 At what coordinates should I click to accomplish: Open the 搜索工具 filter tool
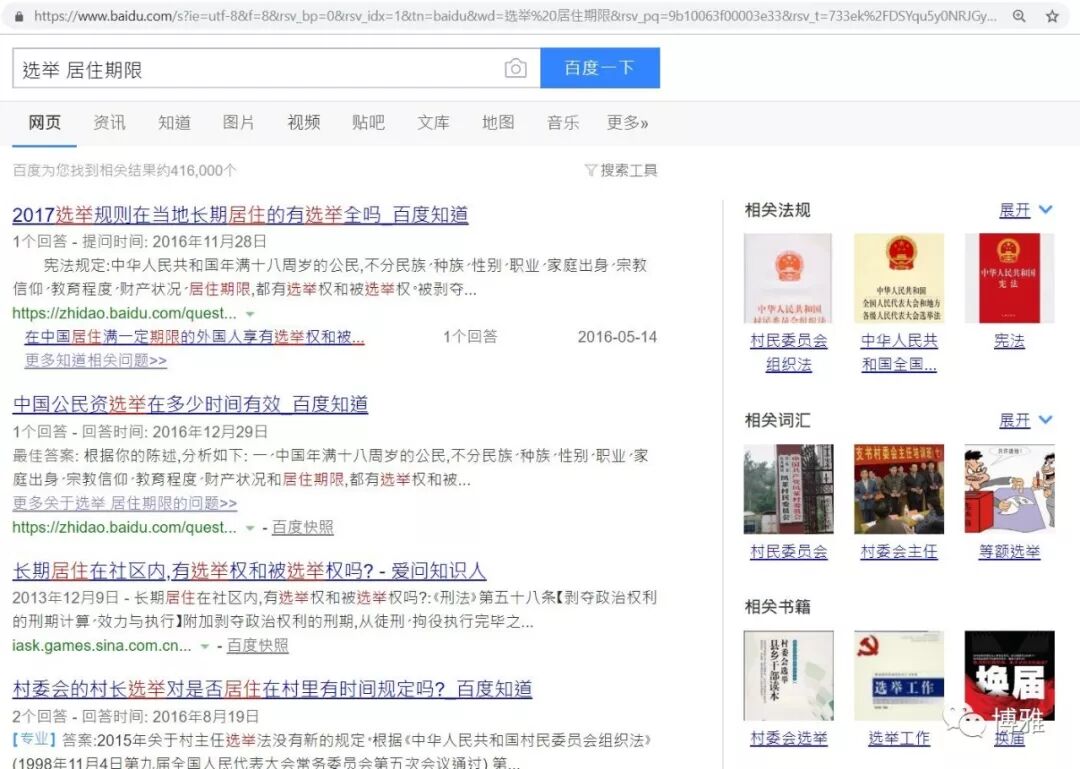click(621, 170)
